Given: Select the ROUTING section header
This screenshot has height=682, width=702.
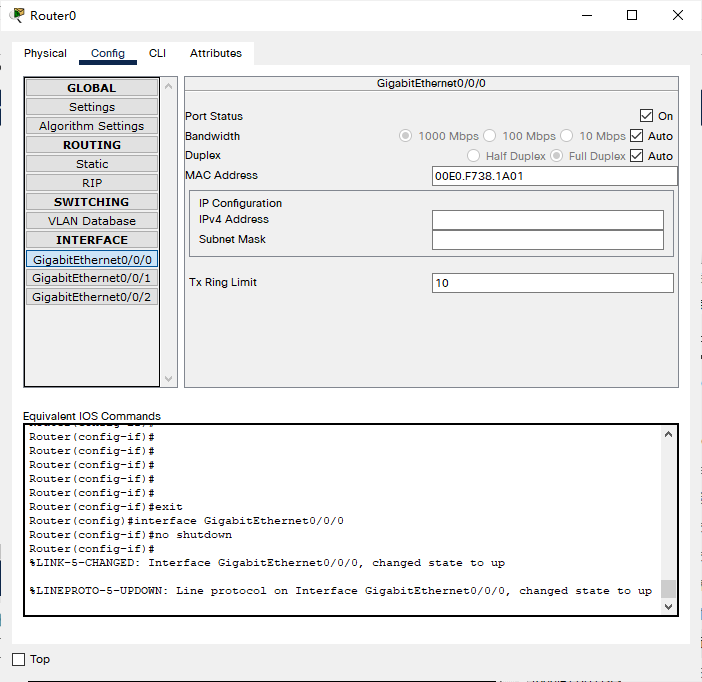Looking at the screenshot, I should [x=92, y=145].
